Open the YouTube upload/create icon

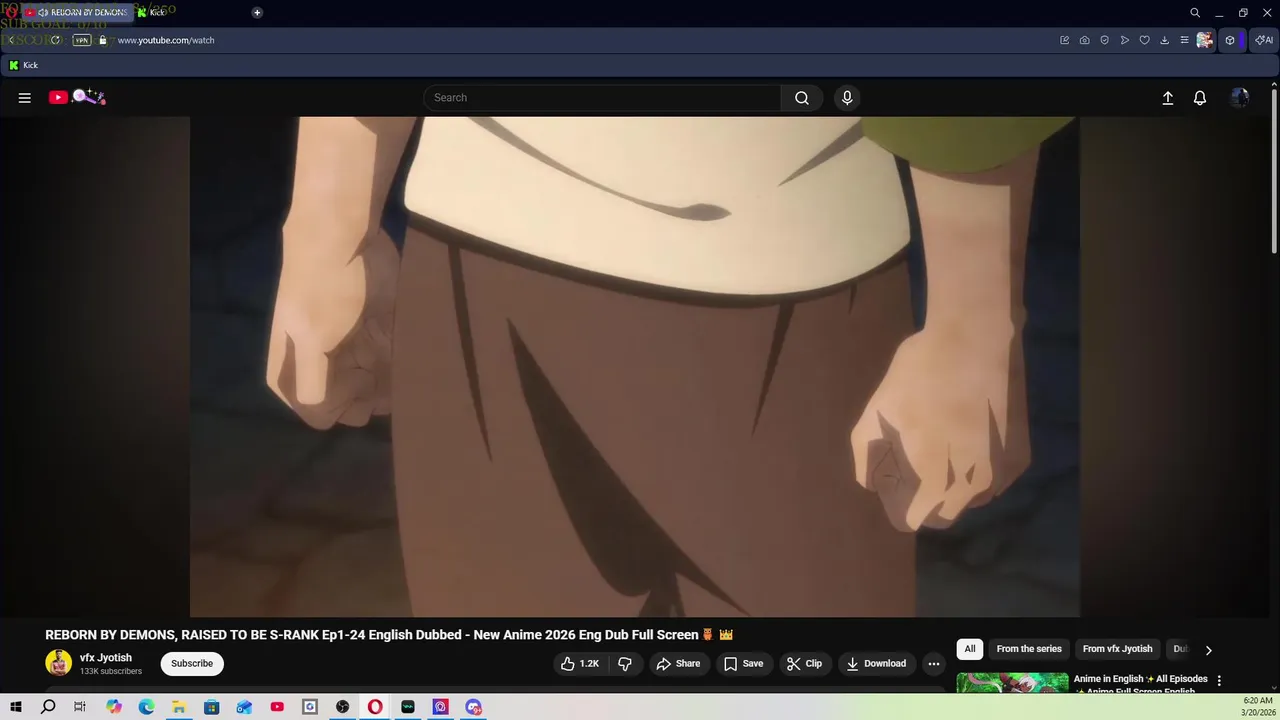(x=1167, y=98)
